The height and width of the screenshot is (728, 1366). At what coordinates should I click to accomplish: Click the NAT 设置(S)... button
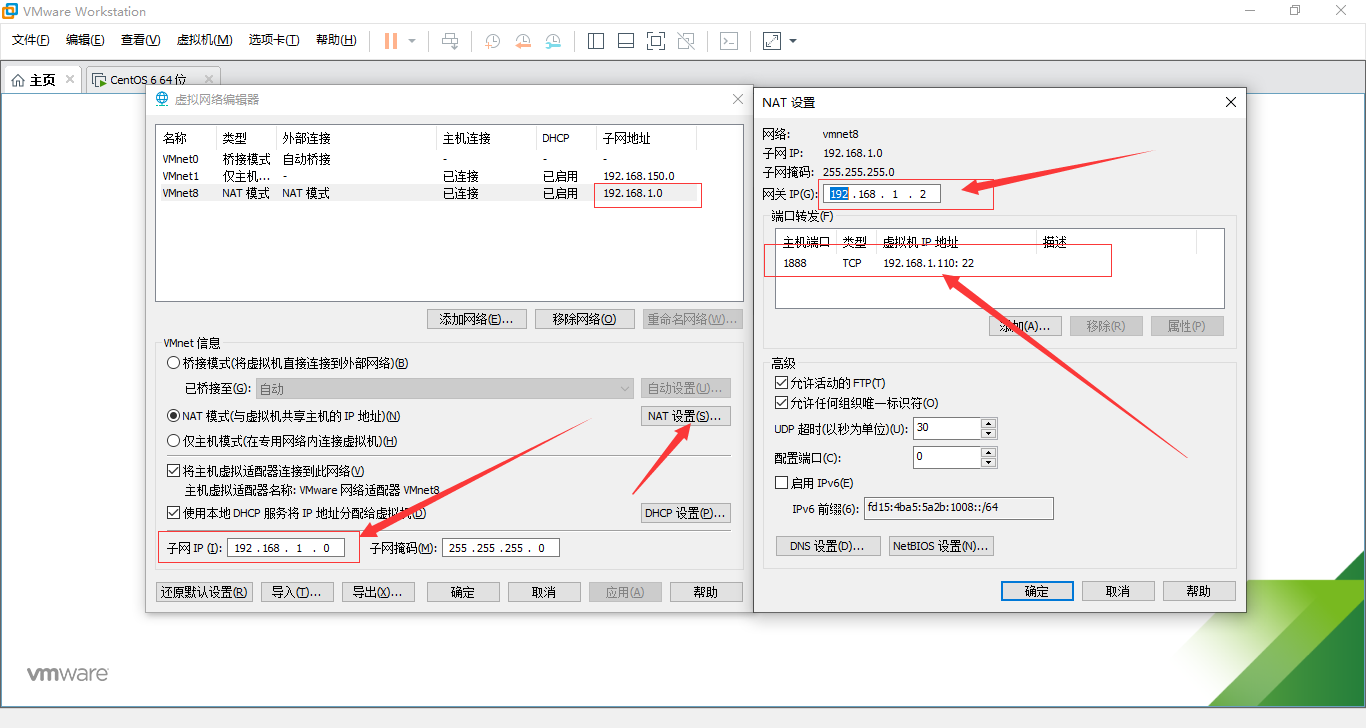686,416
